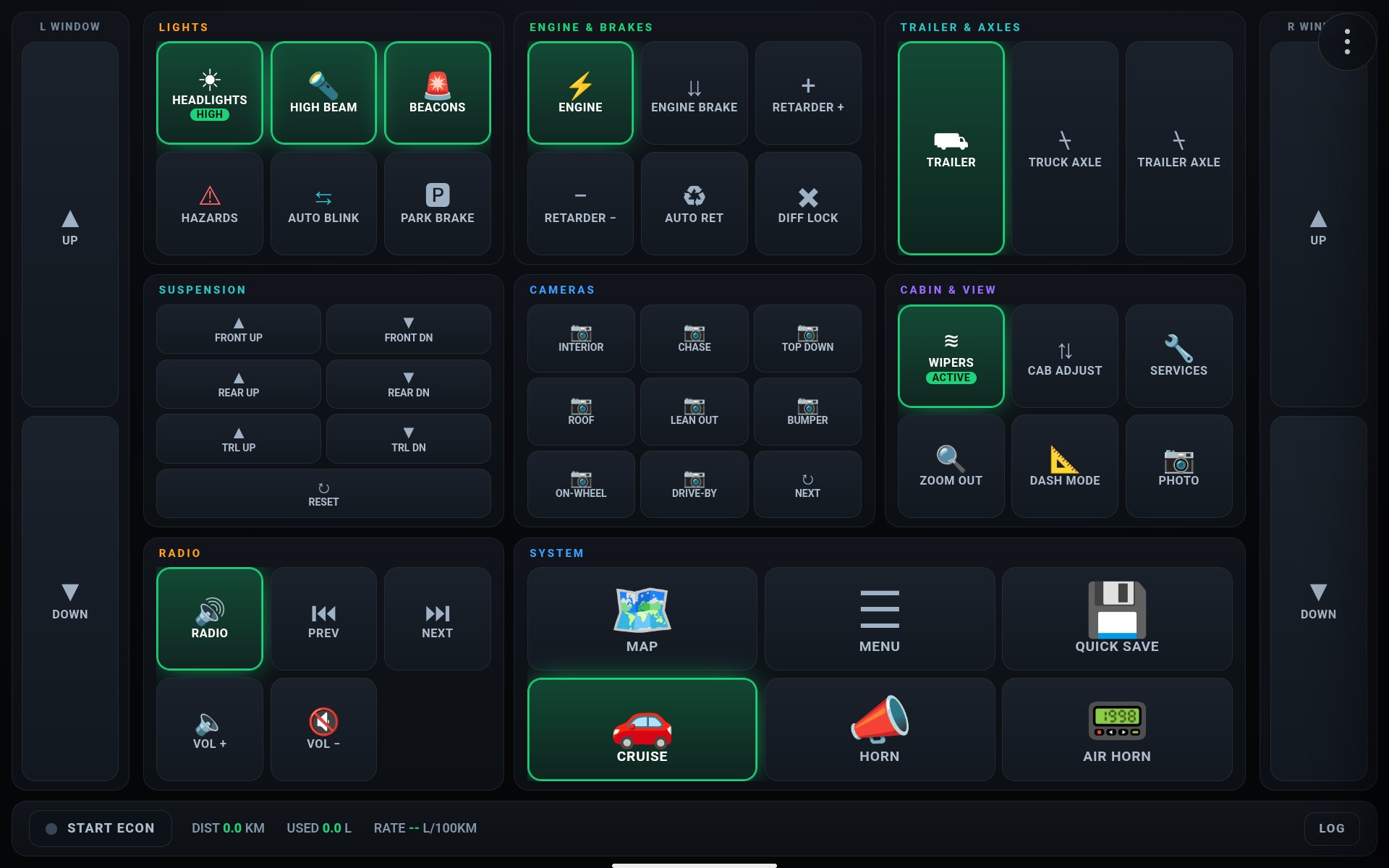The height and width of the screenshot is (868, 1389).
Task: Sound the Horn
Action: tap(880, 729)
